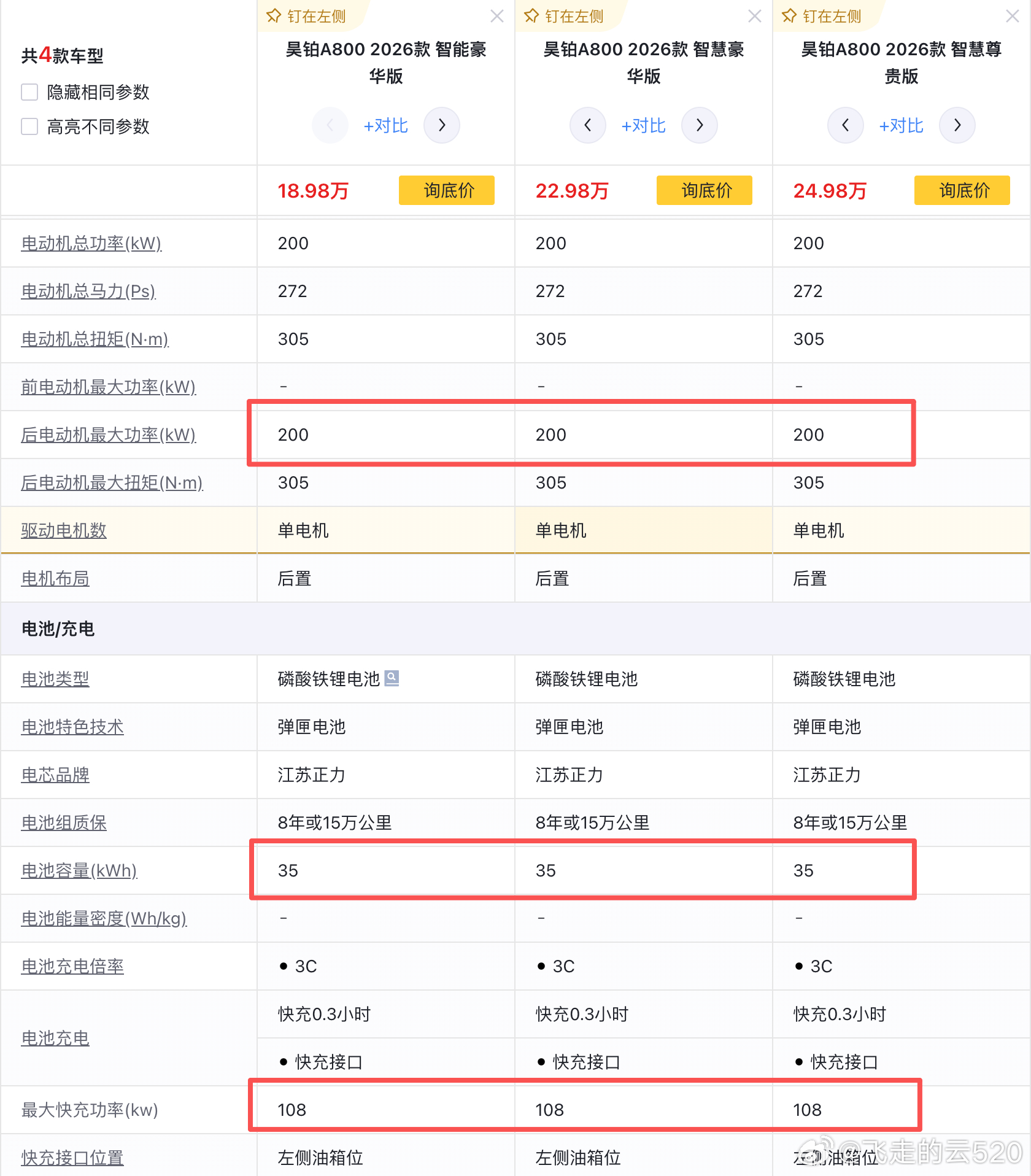1031x1176 pixels.
Task: Request lowest price for 24.98万 model
Action: [x=962, y=190]
